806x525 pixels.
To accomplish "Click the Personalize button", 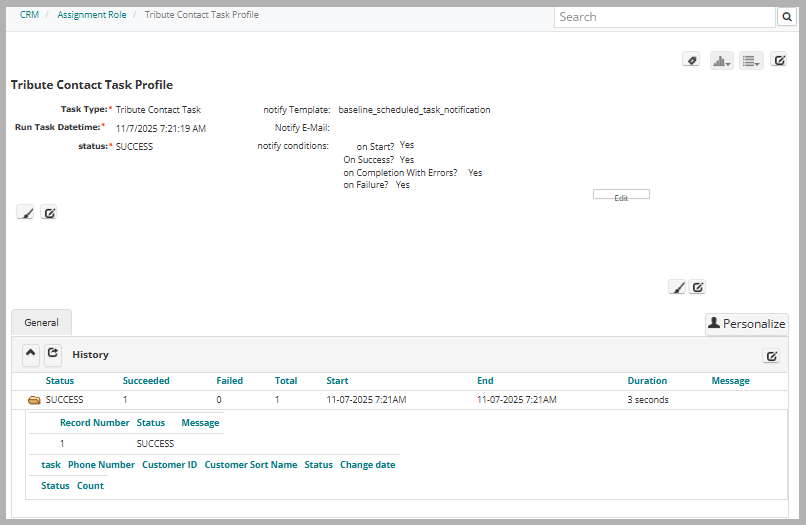I will tap(747, 324).
